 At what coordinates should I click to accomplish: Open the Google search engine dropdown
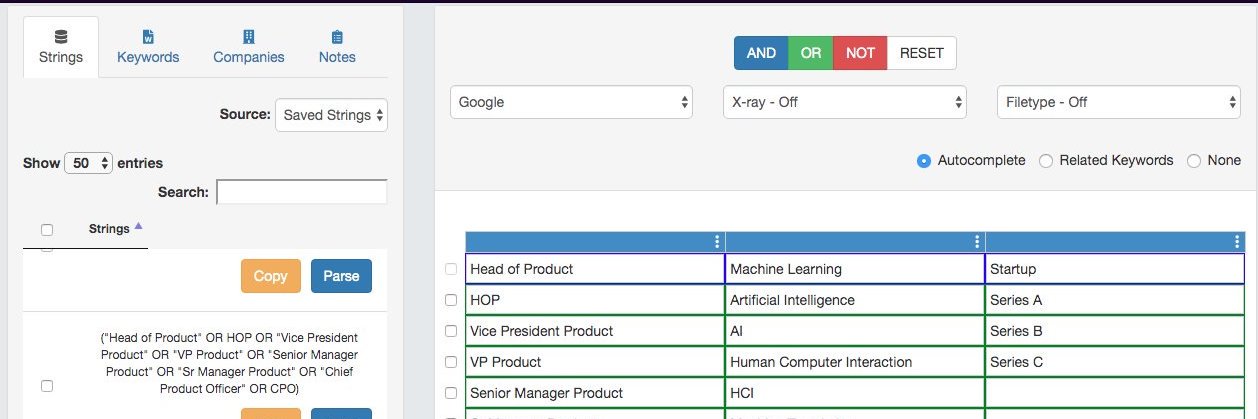coord(572,102)
